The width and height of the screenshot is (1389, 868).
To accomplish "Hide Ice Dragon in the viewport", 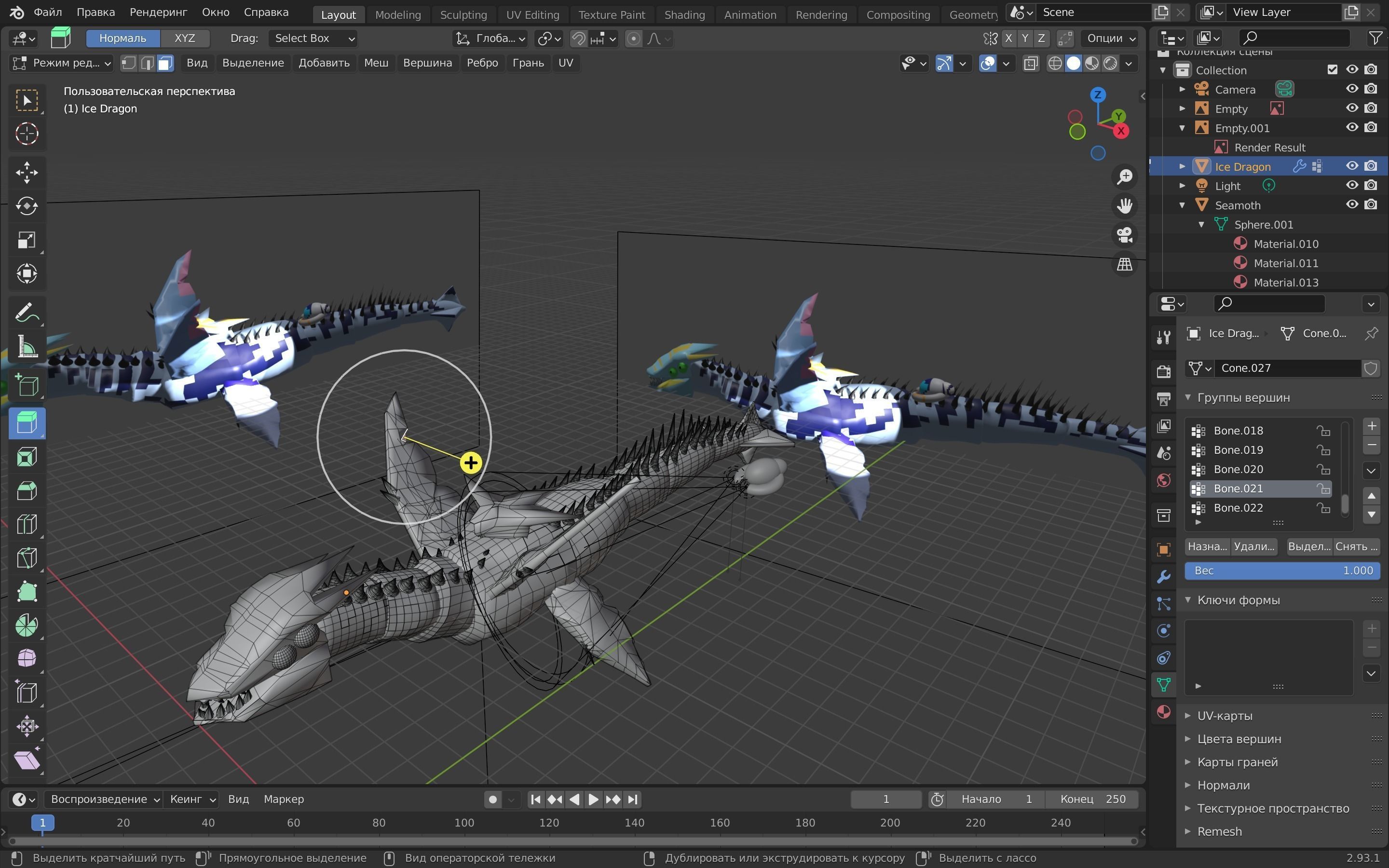I will click(1352, 166).
